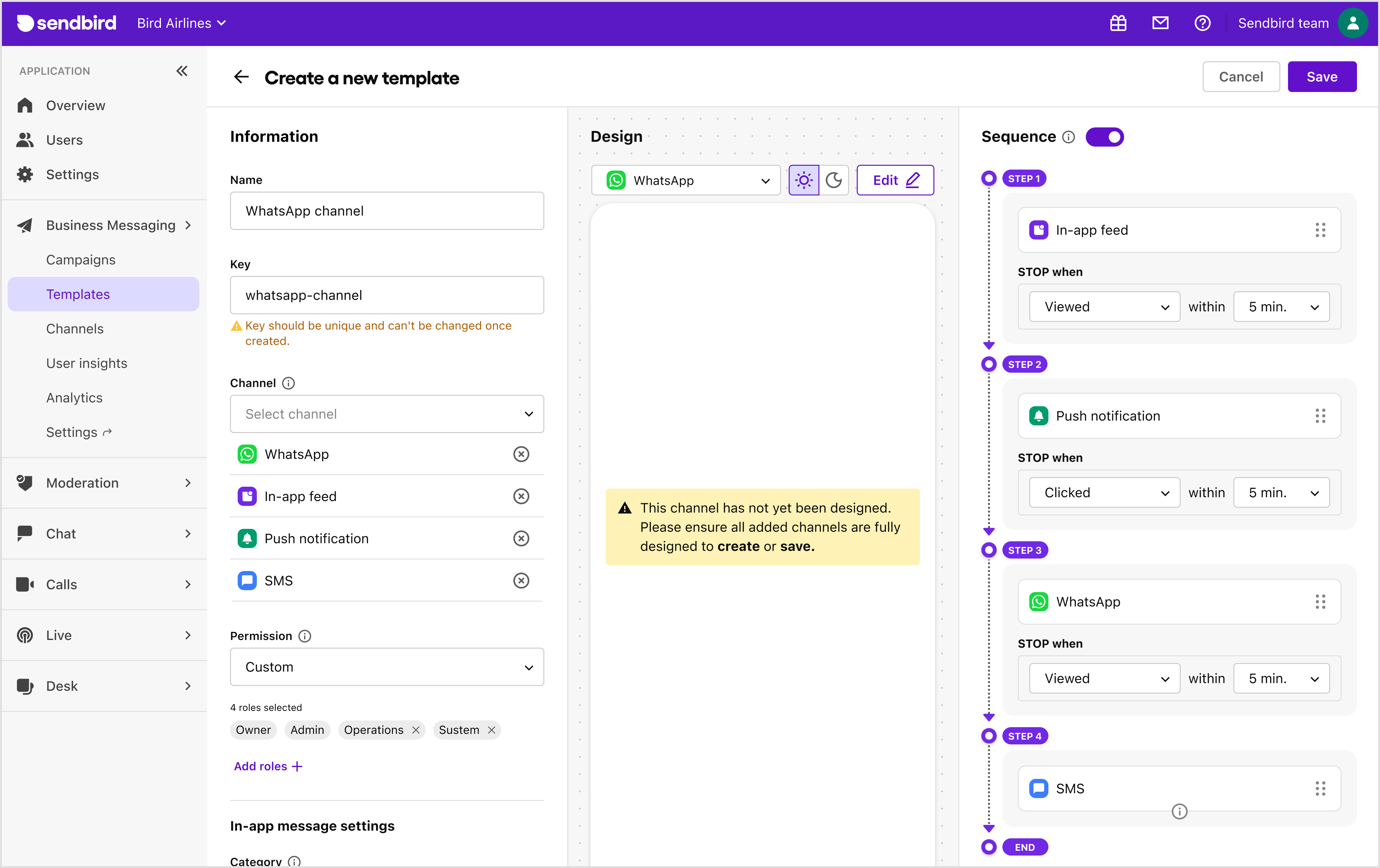
Task: Remove WhatsApp from the channel list
Action: (521, 454)
